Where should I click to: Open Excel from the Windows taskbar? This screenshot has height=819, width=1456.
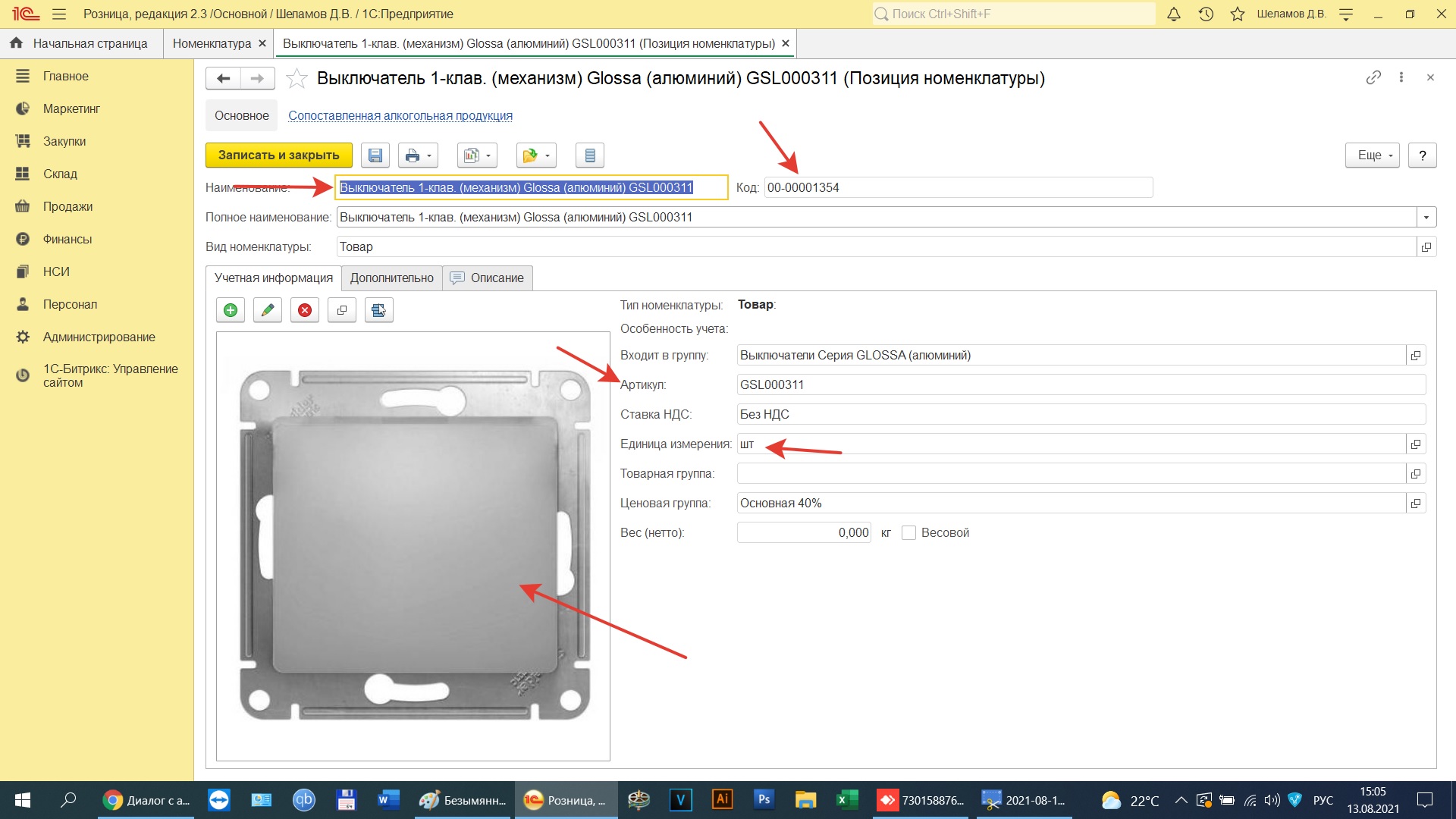coord(846,800)
